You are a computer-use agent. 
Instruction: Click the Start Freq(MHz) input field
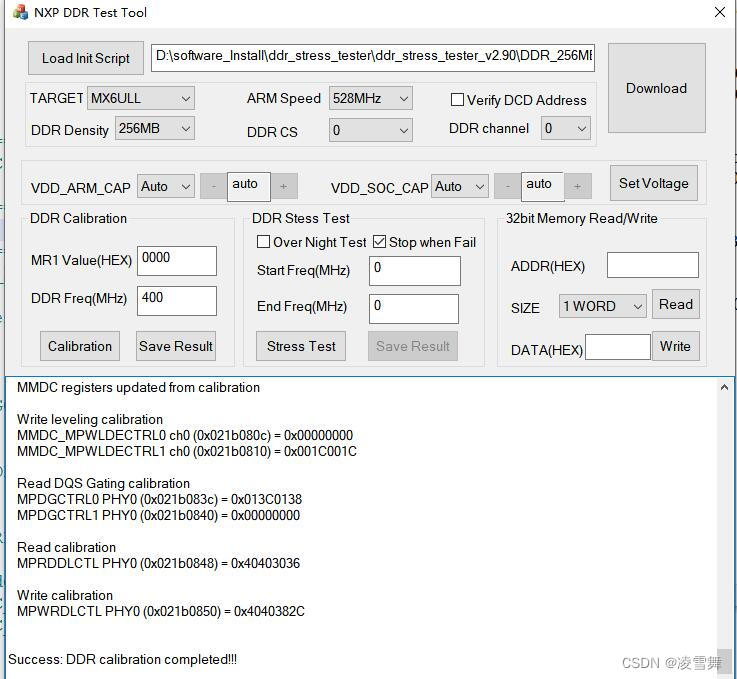coord(415,270)
